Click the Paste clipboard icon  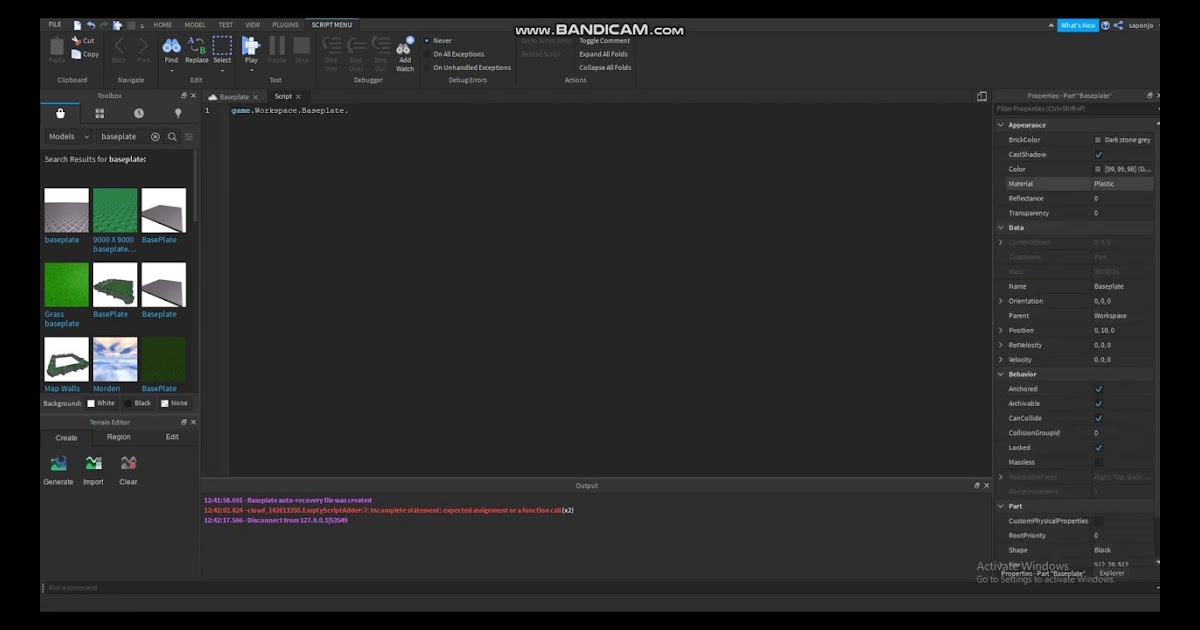coord(57,45)
